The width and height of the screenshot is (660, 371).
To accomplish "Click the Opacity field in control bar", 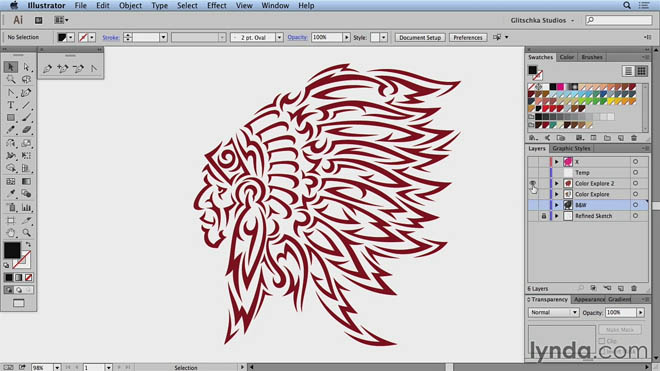I will [x=327, y=37].
